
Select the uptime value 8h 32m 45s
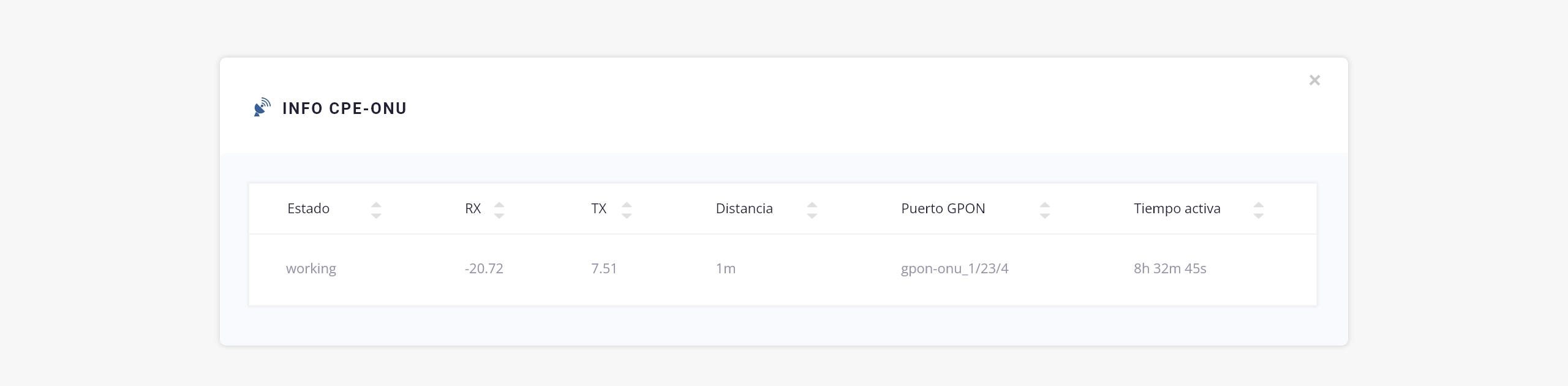pyautogui.click(x=1170, y=269)
